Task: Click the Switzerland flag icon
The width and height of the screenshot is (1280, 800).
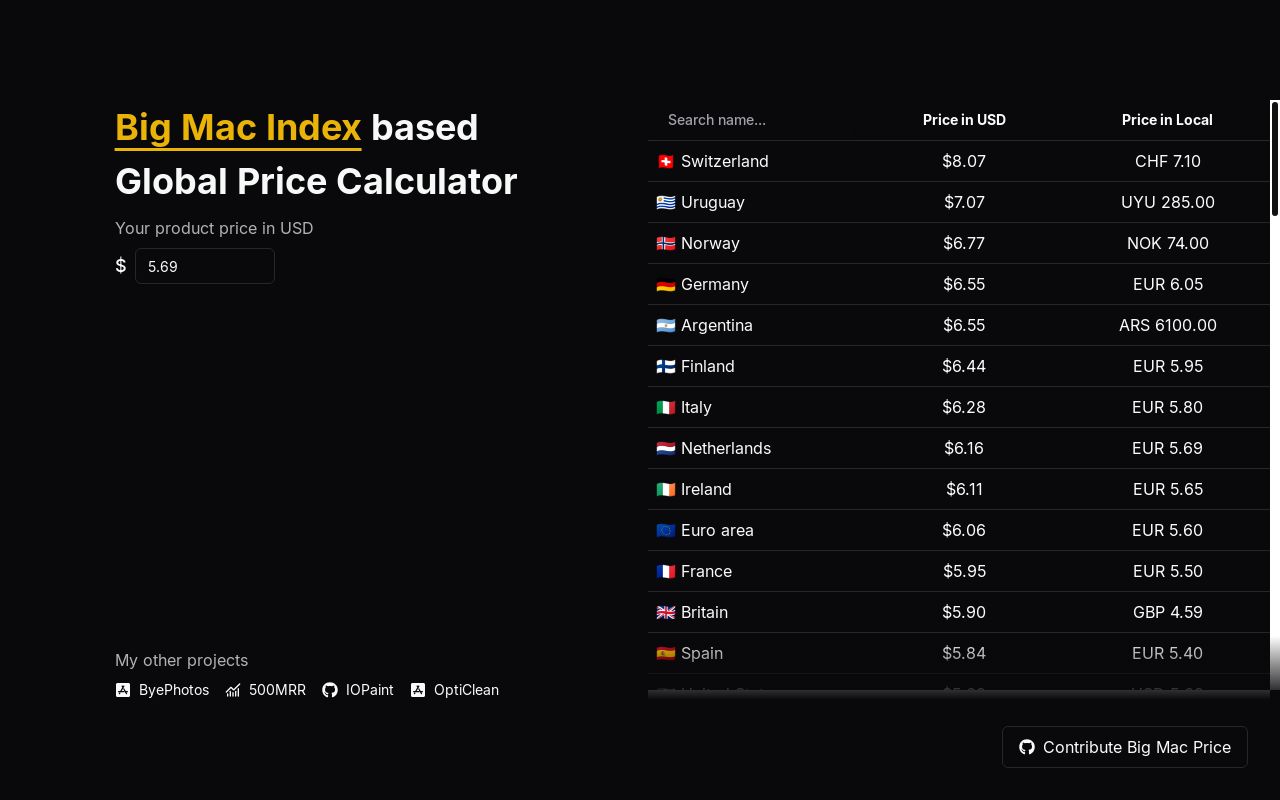Action: point(666,161)
